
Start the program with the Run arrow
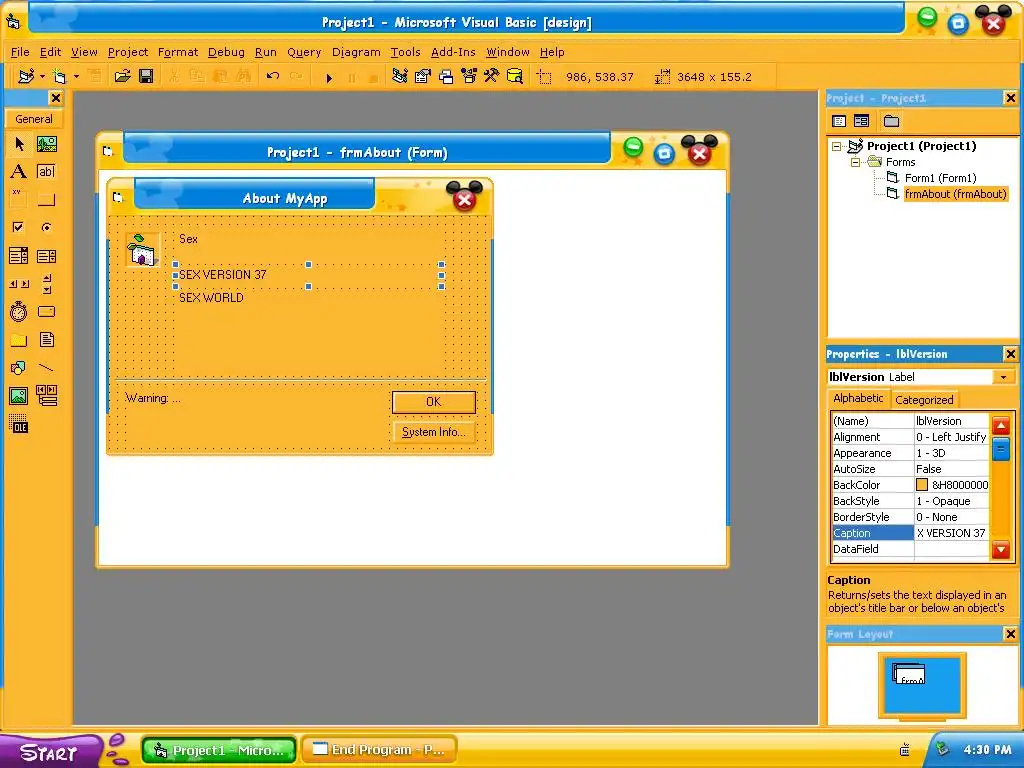pyautogui.click(x=329, y=78)
